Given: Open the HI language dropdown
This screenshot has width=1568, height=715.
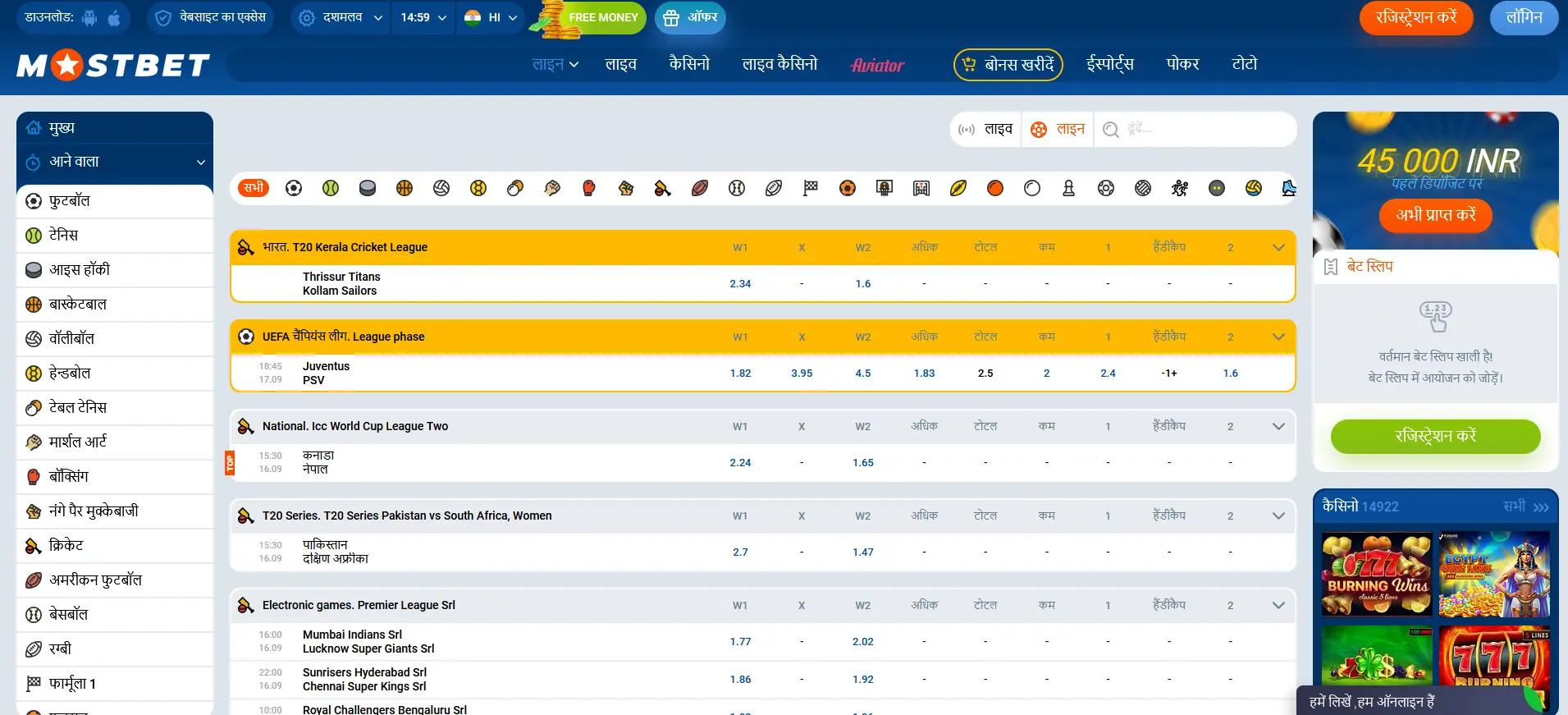Looking at the screenshot, I should coord(490,17).
